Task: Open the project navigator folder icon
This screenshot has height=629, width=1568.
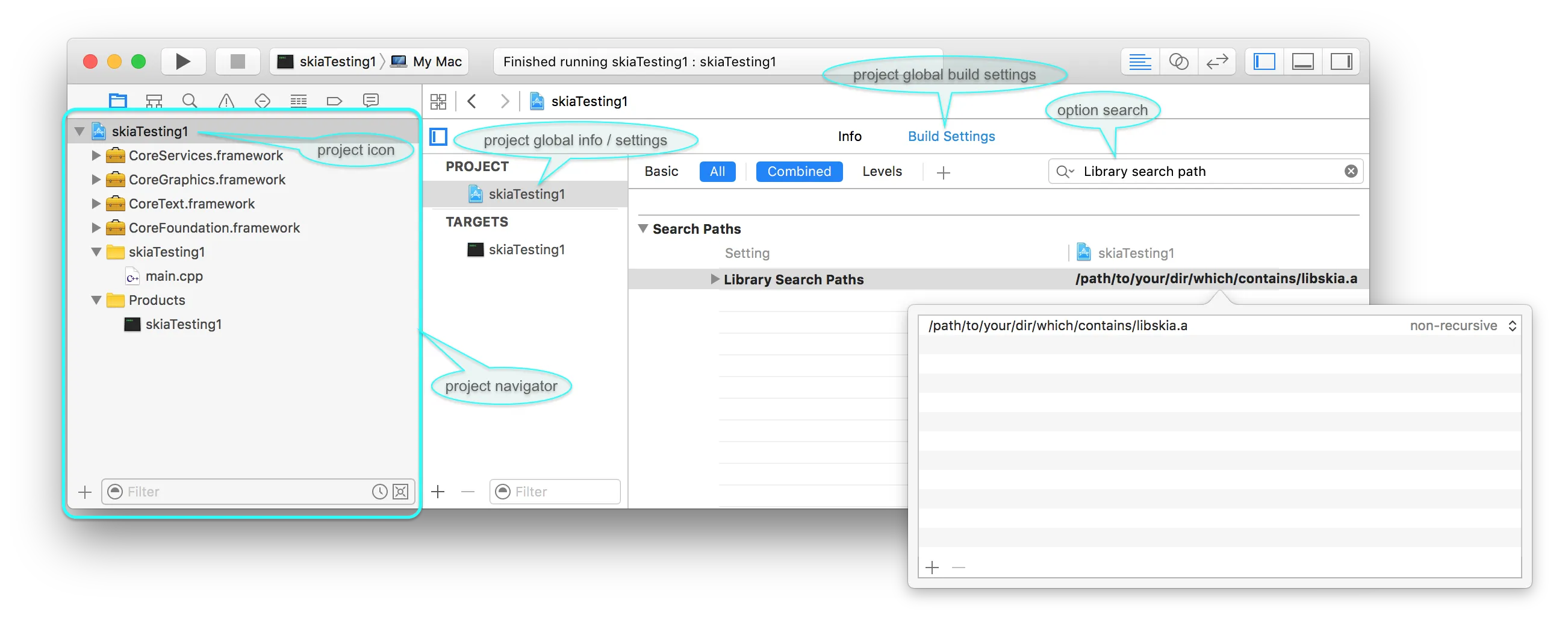Action: point(117,101)
